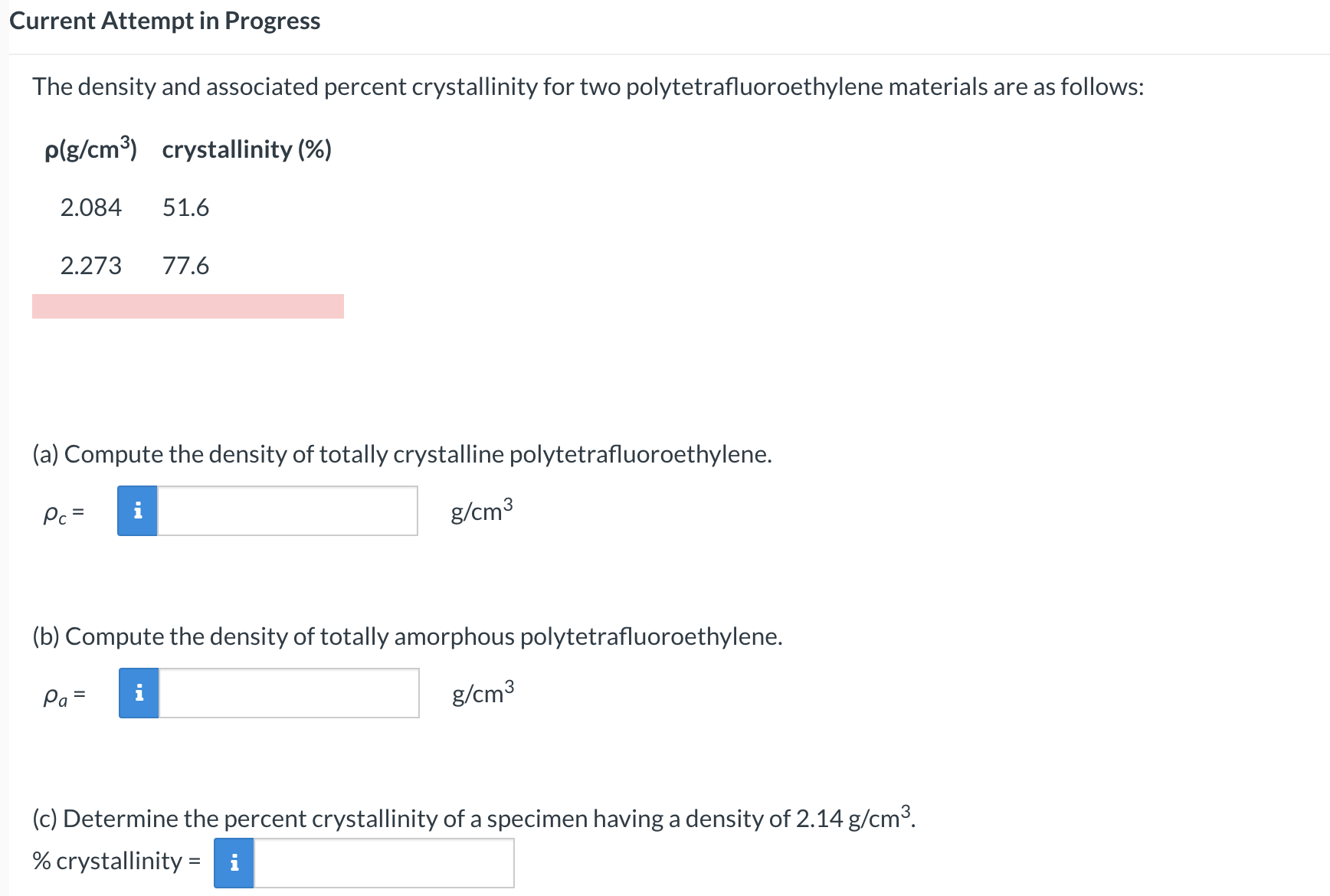Click the crystallinity (%) column header
This screenshot has width=1330, height=896.
coord(246,149)
